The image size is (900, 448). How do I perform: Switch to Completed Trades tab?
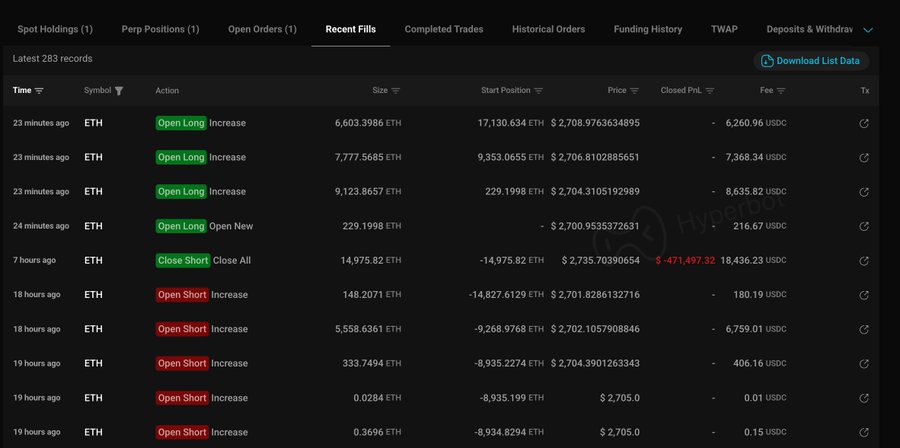(x=444, y=29)
